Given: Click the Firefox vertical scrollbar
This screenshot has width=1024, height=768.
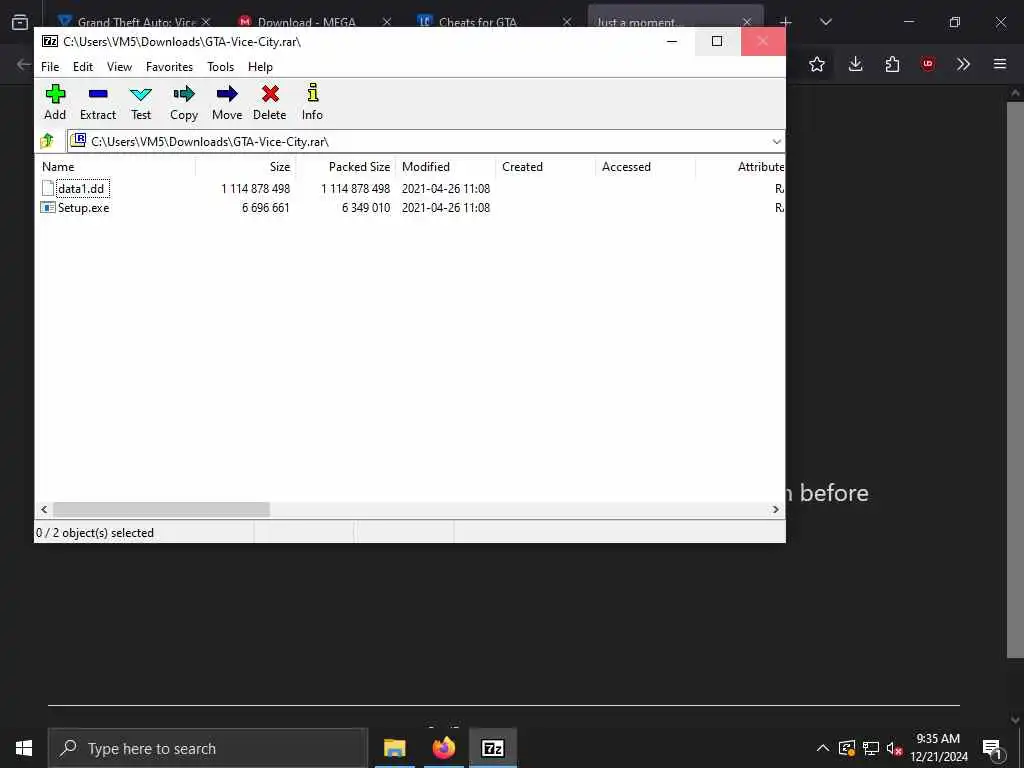Looking at the screenshot, I should click(x=1015, y=379).
